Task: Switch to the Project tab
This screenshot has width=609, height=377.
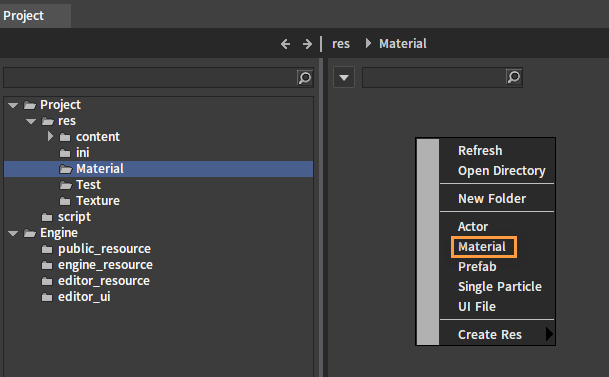Action: point(24,16)
